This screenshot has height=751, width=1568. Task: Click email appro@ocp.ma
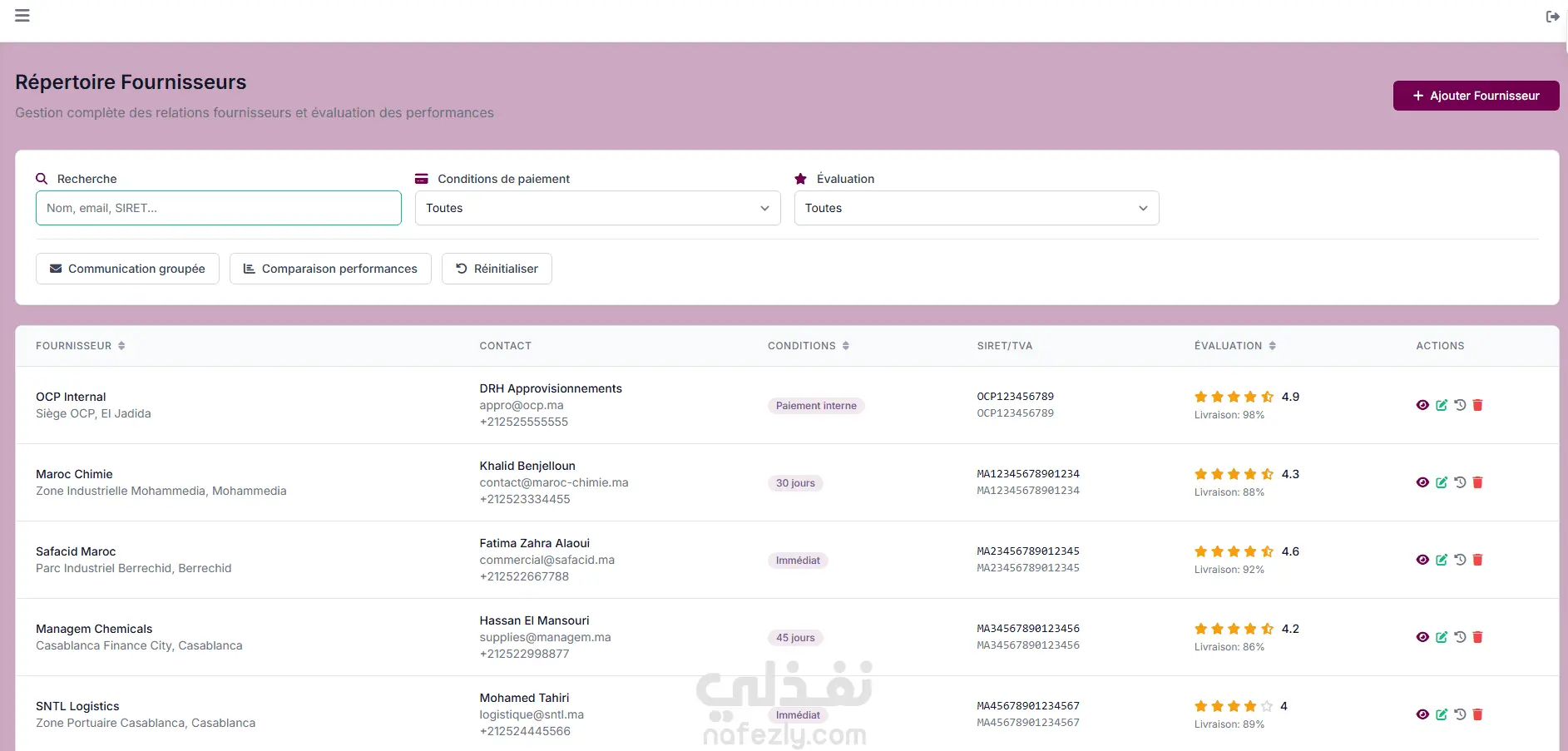point(522,405)
